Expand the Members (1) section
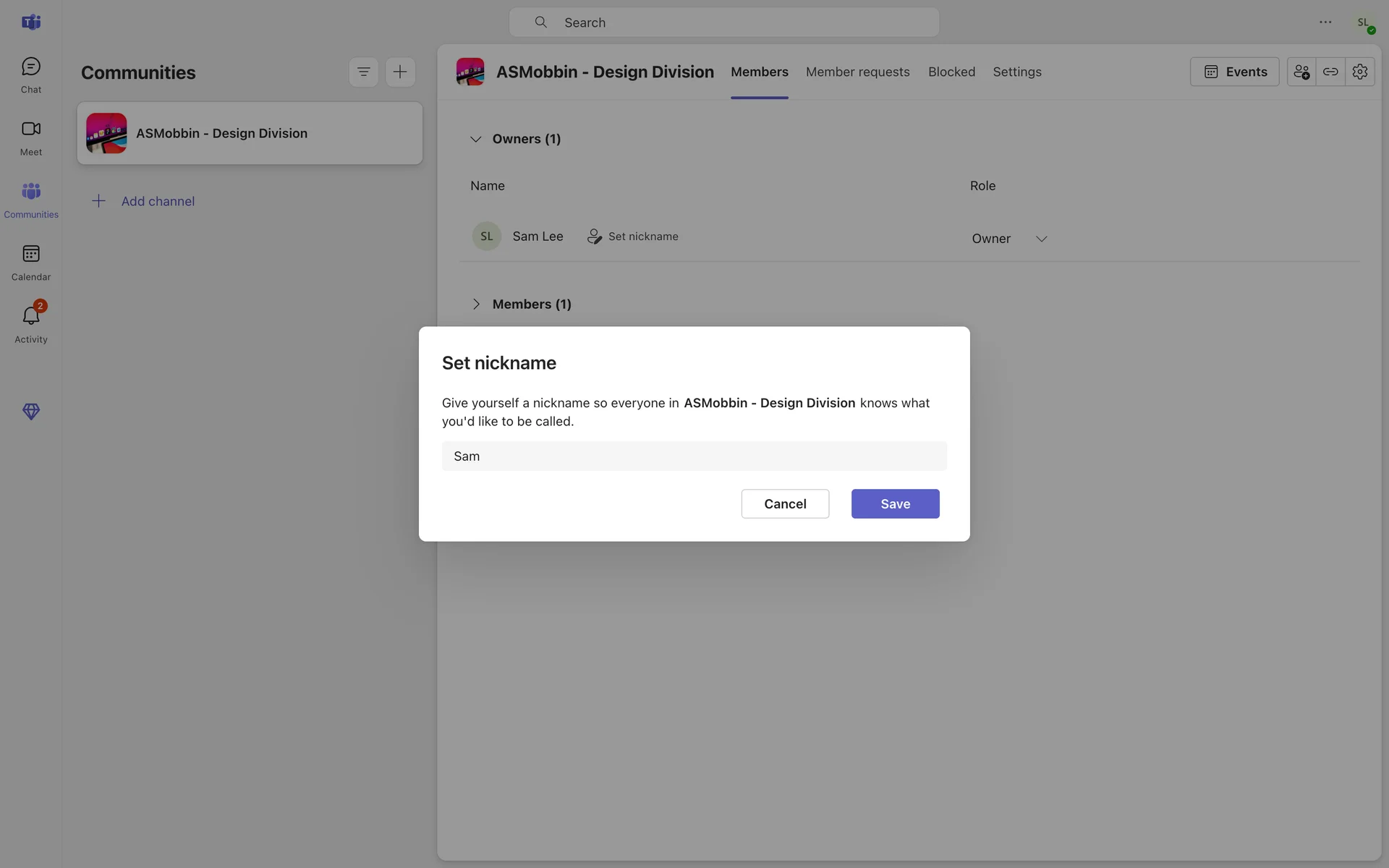Screen dimensions: 1389x868 (476, 304)
